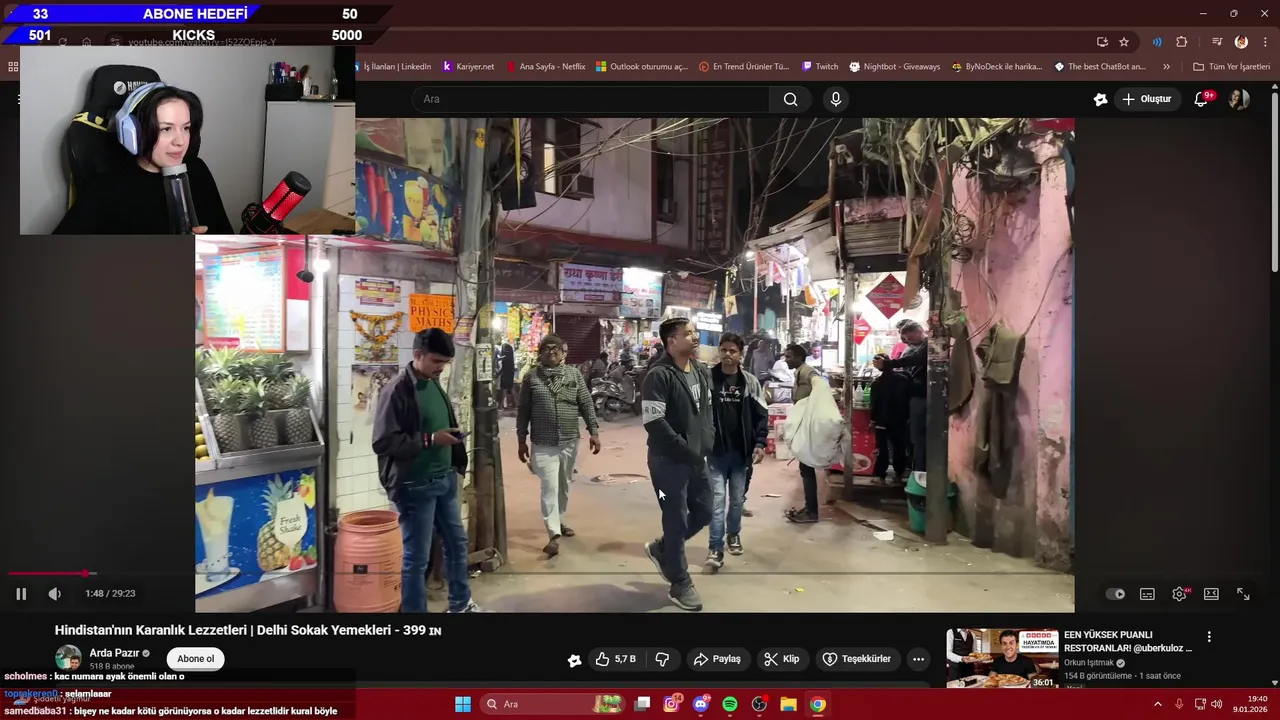Open the Ana Sayfa - Netflix bookmark

point(545,67)
